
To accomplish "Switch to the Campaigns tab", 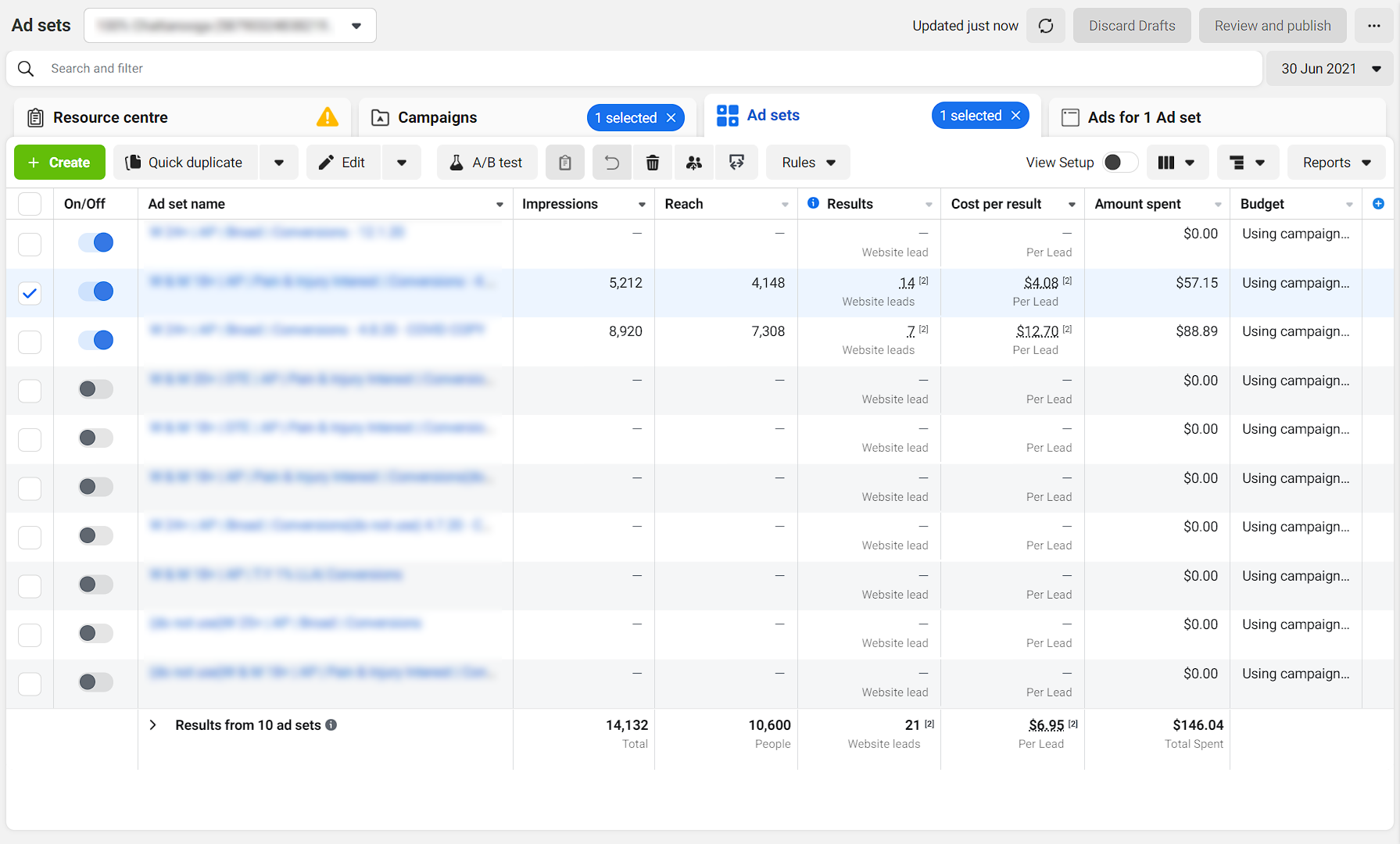I will [437, 117].
